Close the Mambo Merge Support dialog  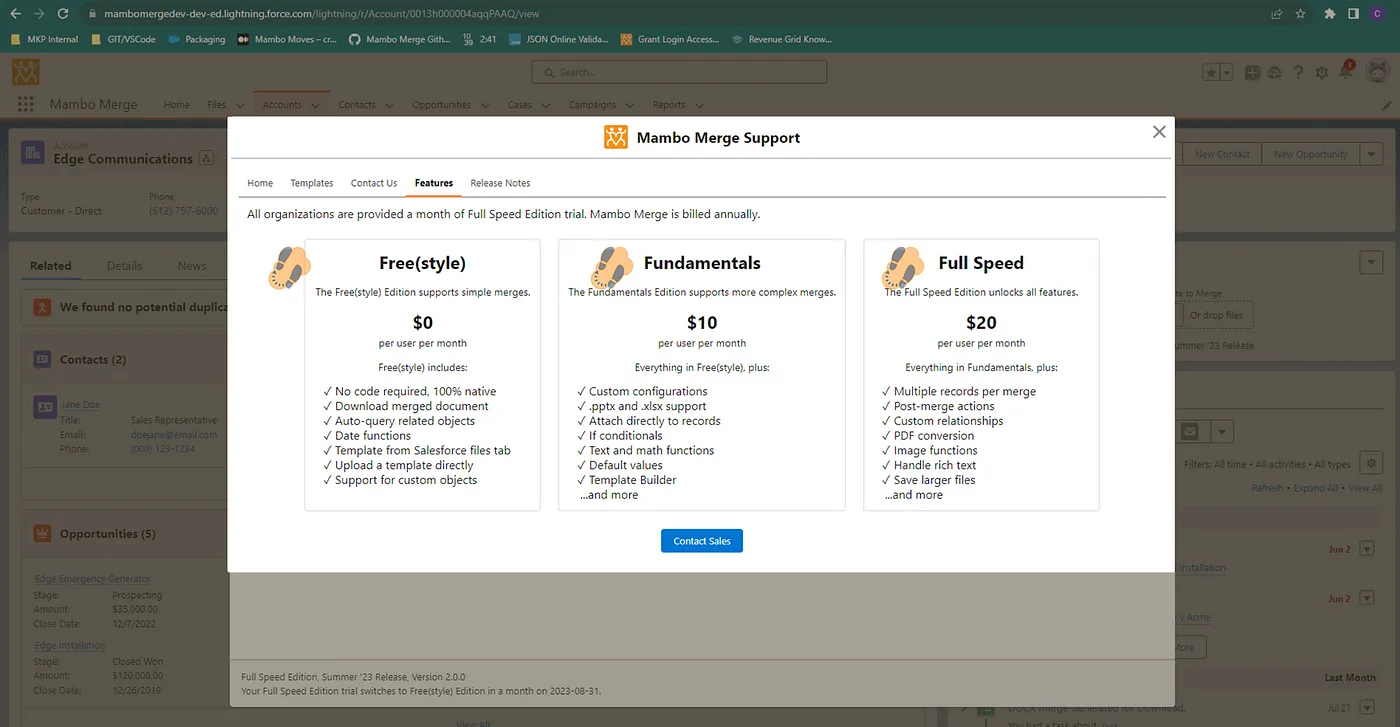pyautogui.click(x=1159, y=132)
